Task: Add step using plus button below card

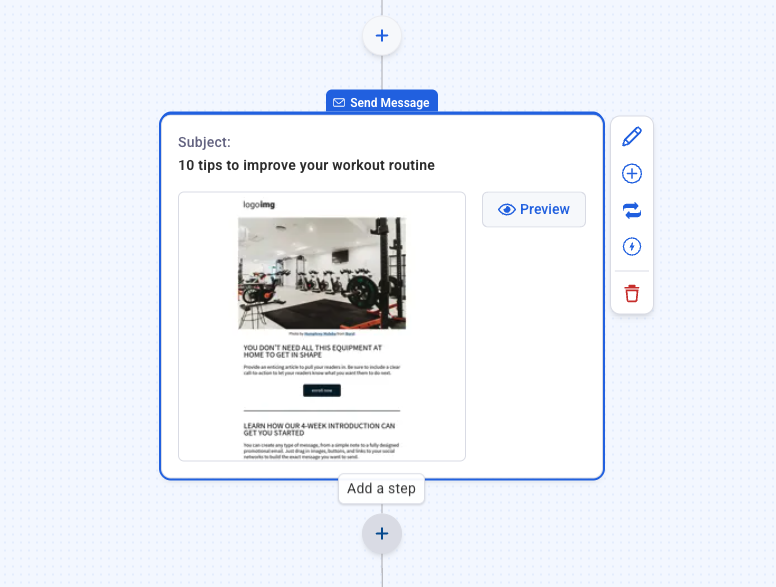Action: tap(382, 534)
